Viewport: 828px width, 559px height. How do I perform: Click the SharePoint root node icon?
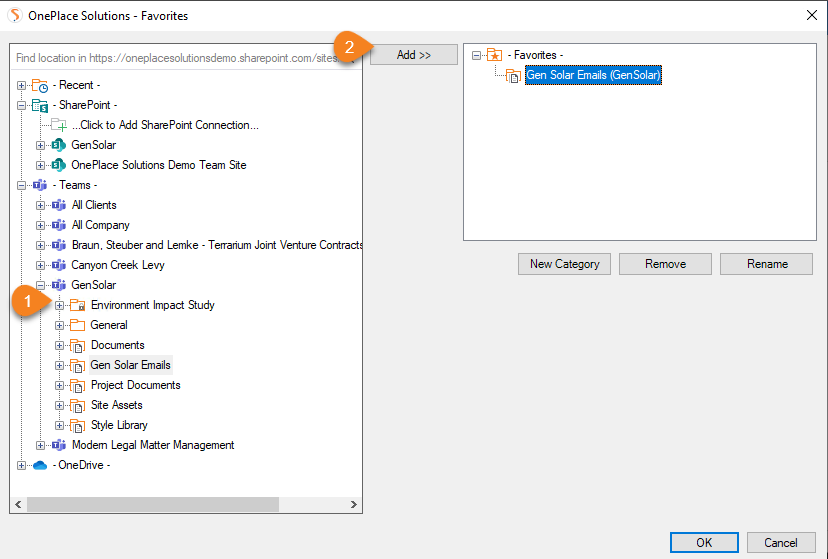(x=40, y=106)
